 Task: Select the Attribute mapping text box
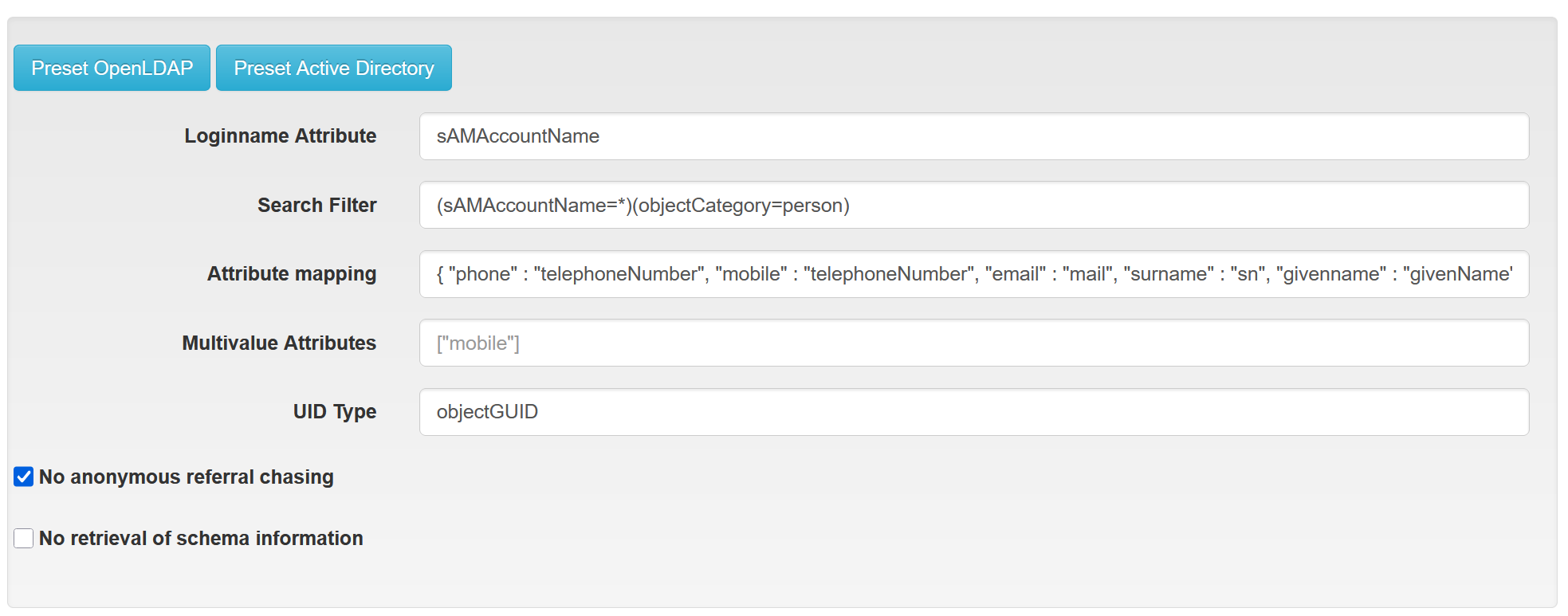coord(974,274)
